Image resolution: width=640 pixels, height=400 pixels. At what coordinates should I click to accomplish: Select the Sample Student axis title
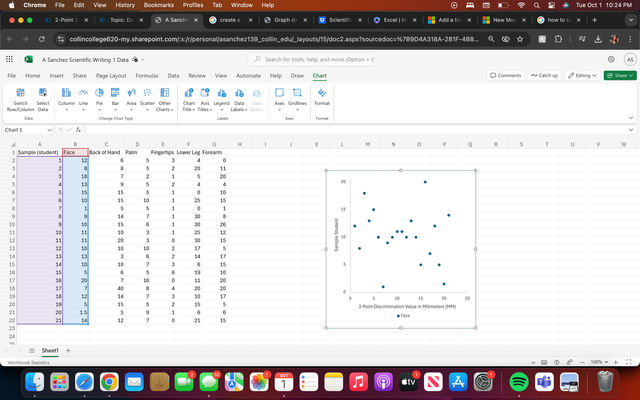point(336,235)
